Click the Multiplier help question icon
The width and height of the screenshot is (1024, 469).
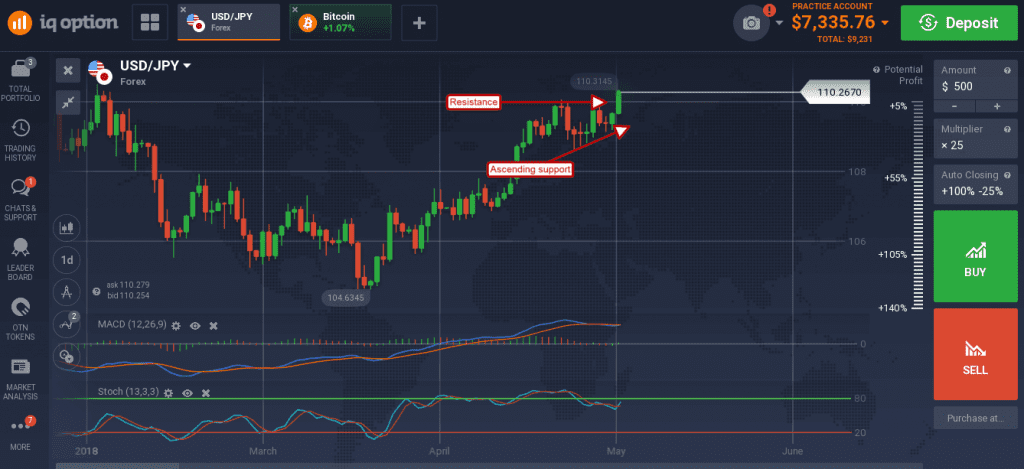tap(1007, 129)
